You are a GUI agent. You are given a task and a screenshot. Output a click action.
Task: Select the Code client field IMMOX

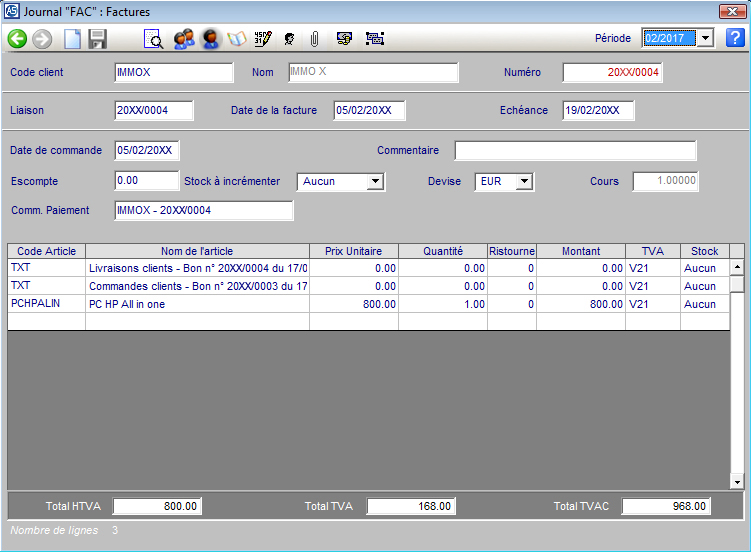tap(173, 73)
